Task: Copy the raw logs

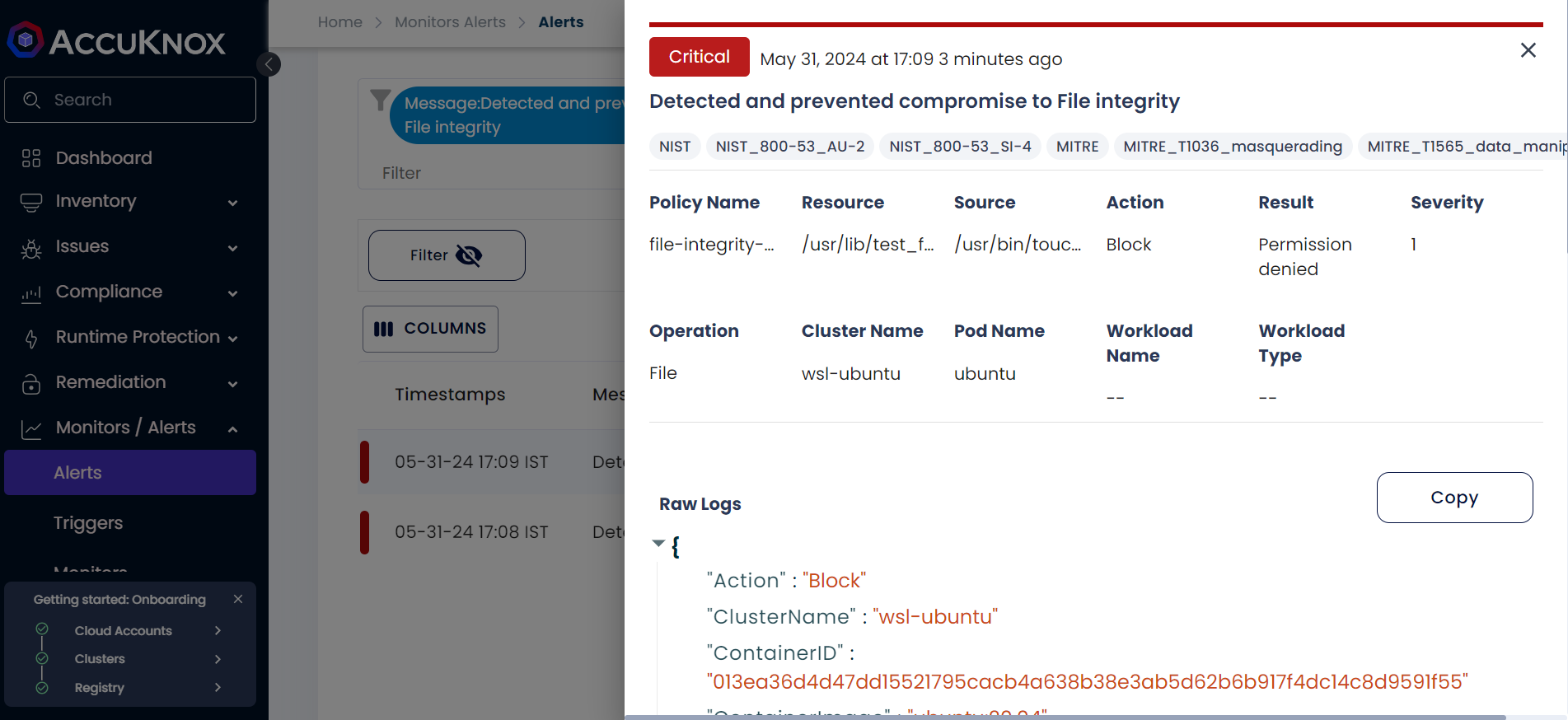Action: click(x=1454, y=498)
